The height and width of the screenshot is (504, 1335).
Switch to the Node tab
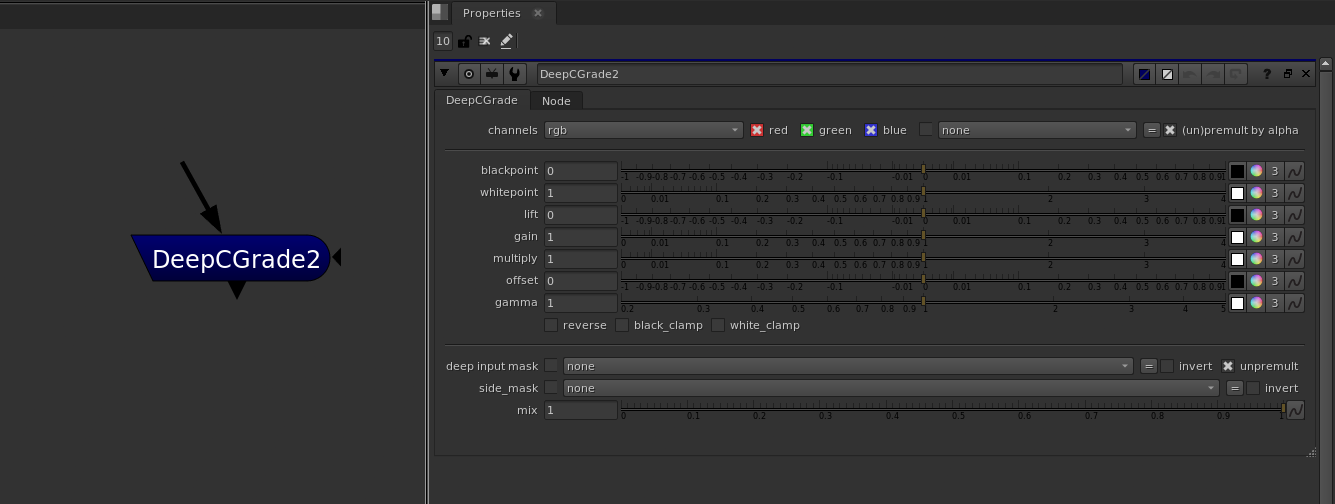tap(556, 101)
